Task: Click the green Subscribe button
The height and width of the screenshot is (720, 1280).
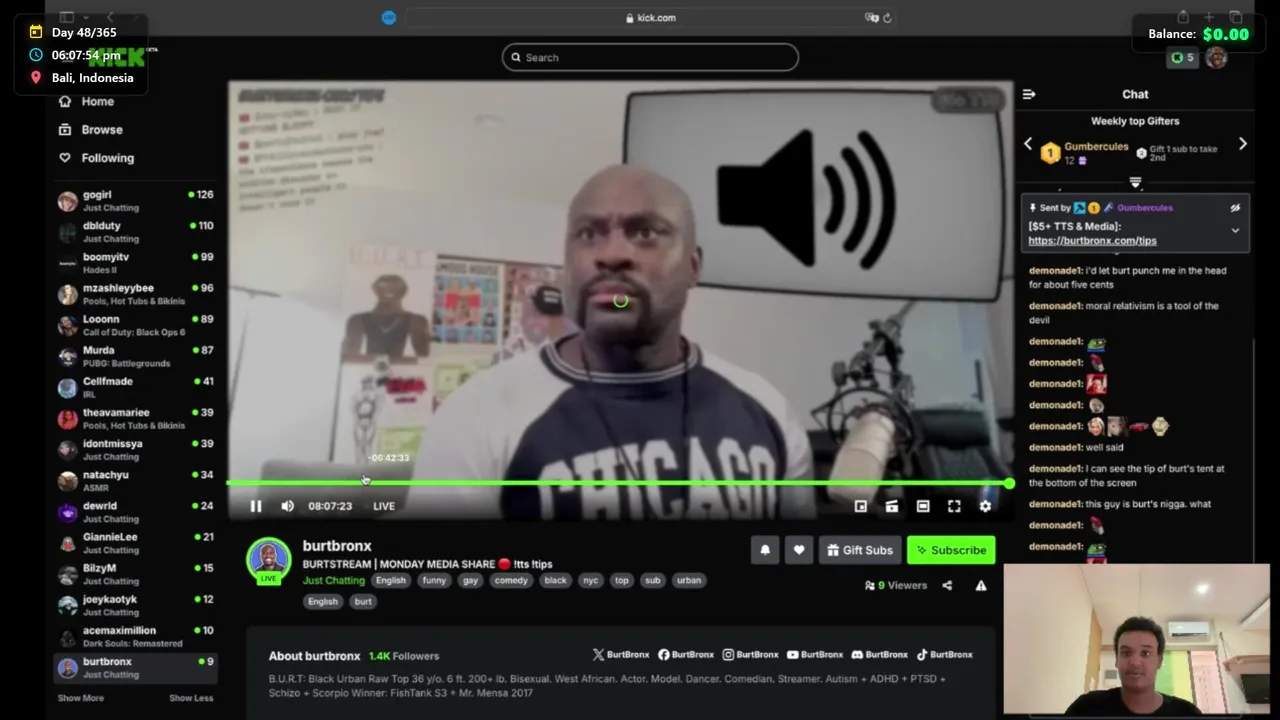Action: point(951,550)
